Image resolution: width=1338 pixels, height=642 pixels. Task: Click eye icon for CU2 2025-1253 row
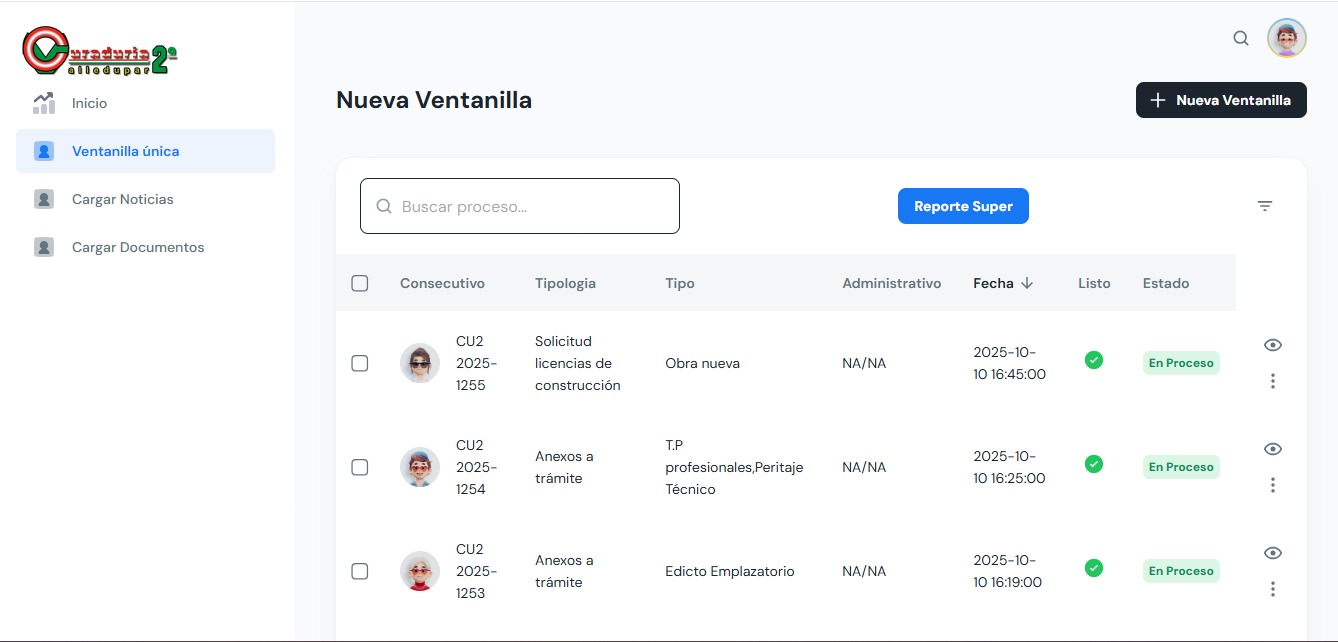[1272, 553]
